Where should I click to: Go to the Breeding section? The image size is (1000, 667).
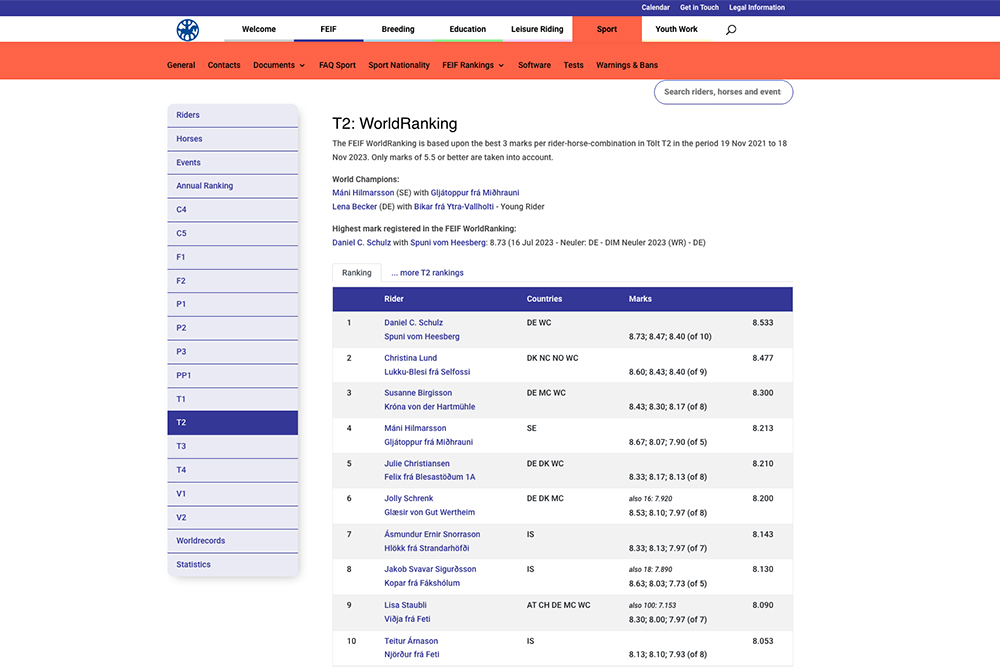pyautogui.click(x=398, y=29)
